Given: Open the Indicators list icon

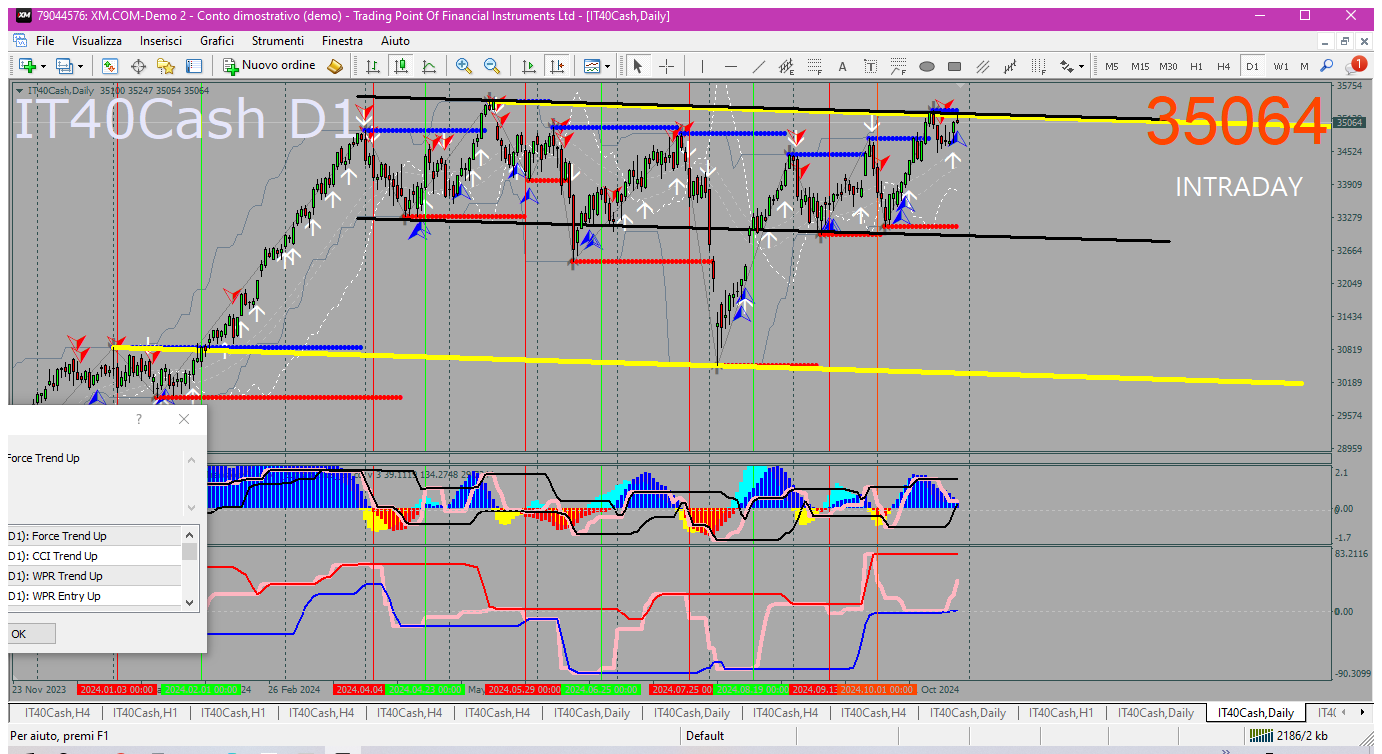Looking at the screenshot, I should tap(592, 66).
